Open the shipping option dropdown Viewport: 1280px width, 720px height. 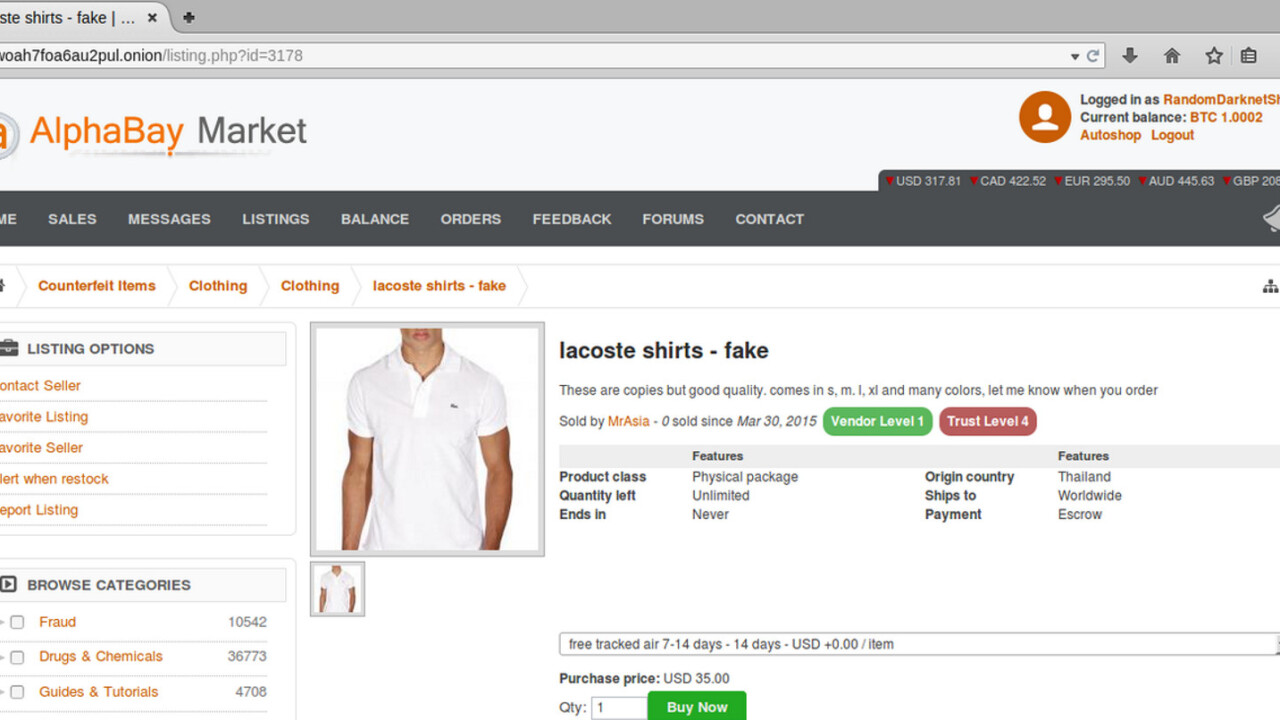918,644
